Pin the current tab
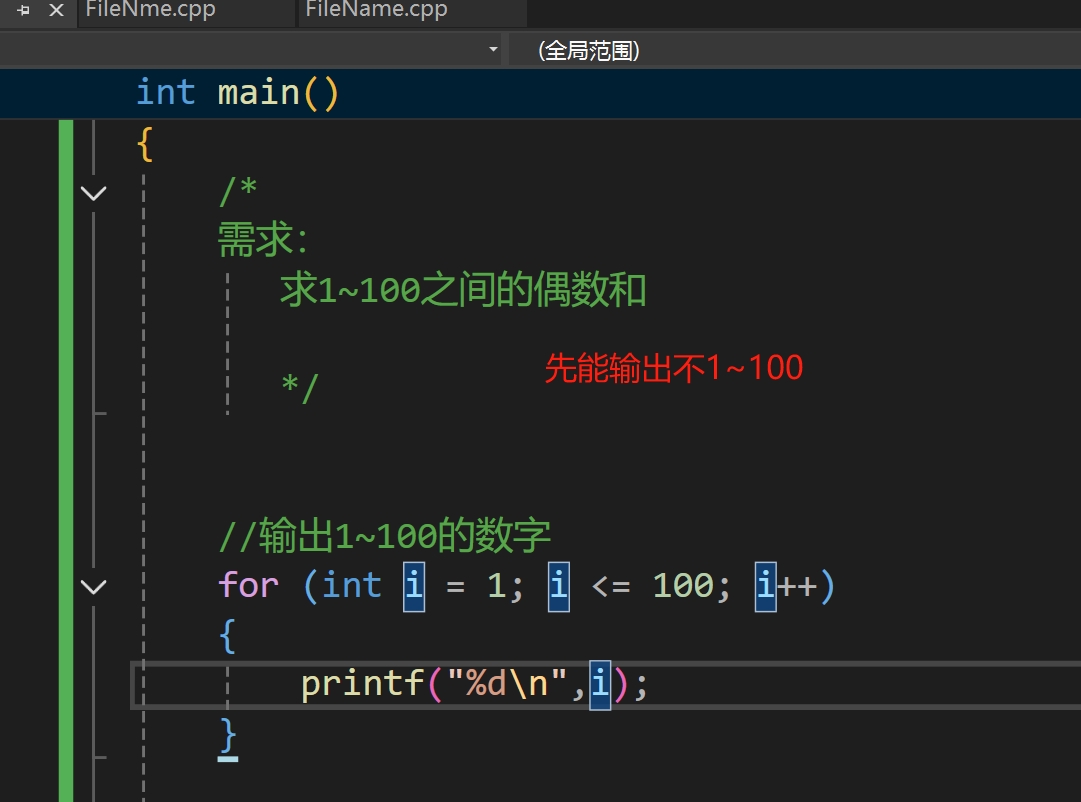Image resolution: width=1081 pixels, height=802 pixels. click(23, 10)
